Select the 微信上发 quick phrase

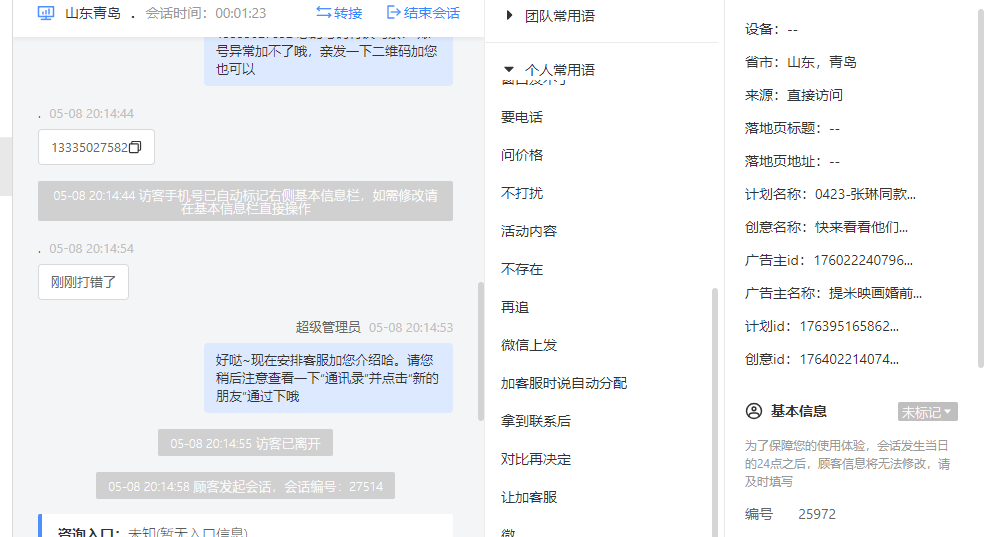(x=529, y=345)
